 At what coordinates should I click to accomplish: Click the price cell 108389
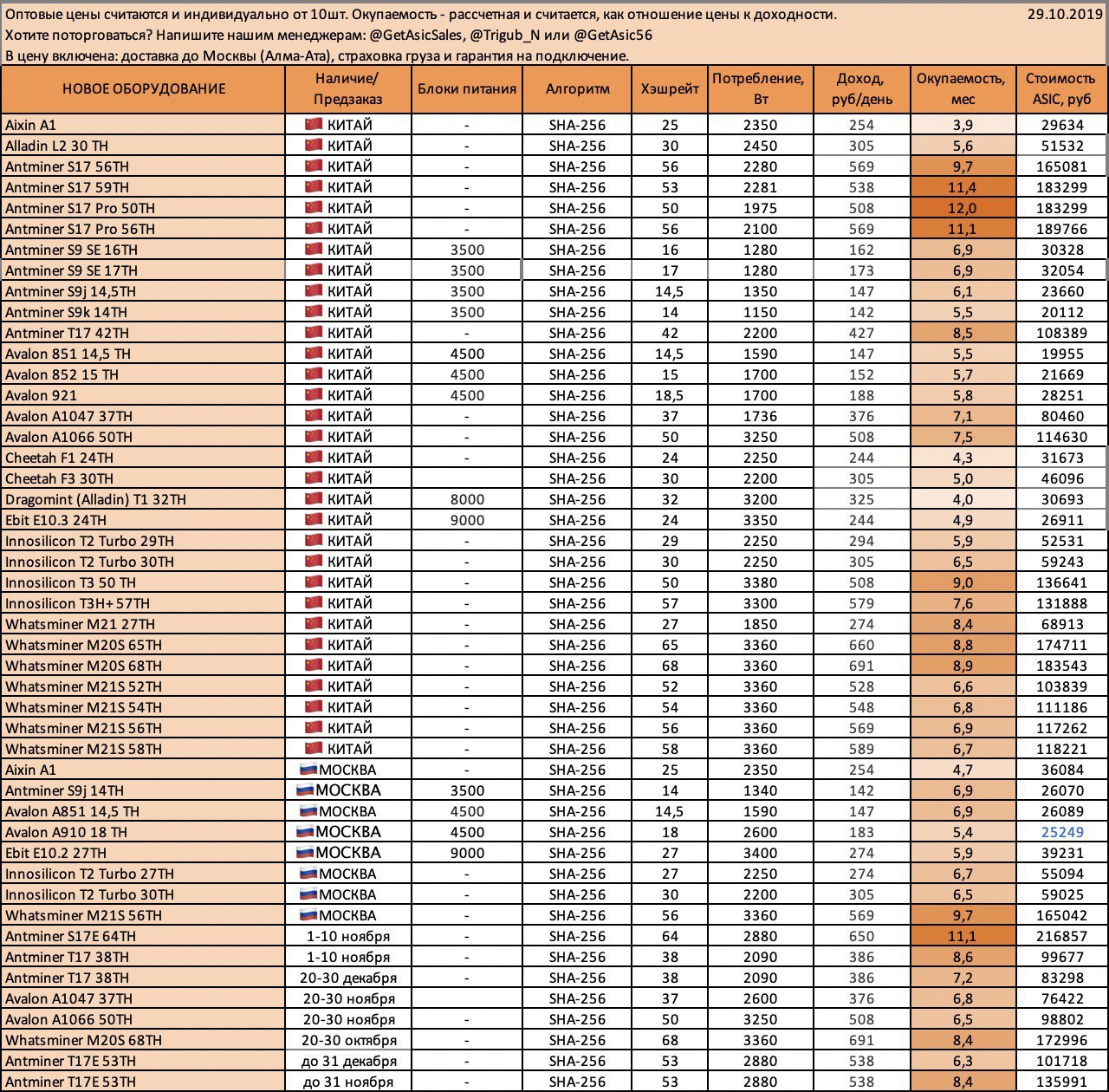1060,333
